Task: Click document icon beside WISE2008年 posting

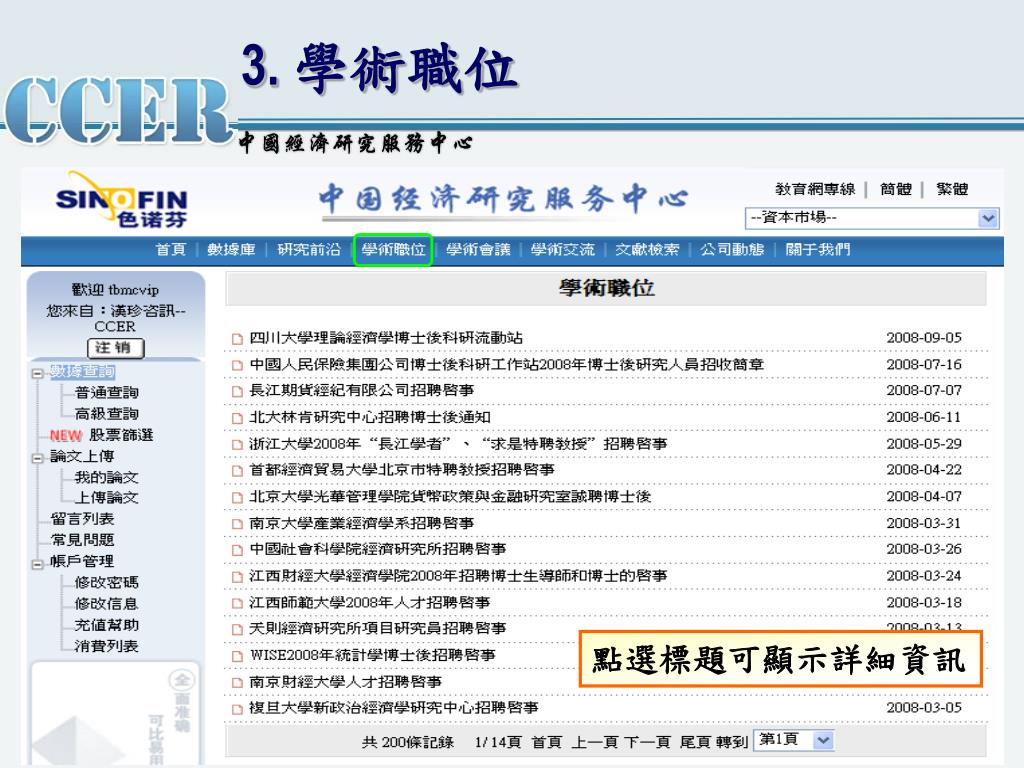Action: pos(237,656)
